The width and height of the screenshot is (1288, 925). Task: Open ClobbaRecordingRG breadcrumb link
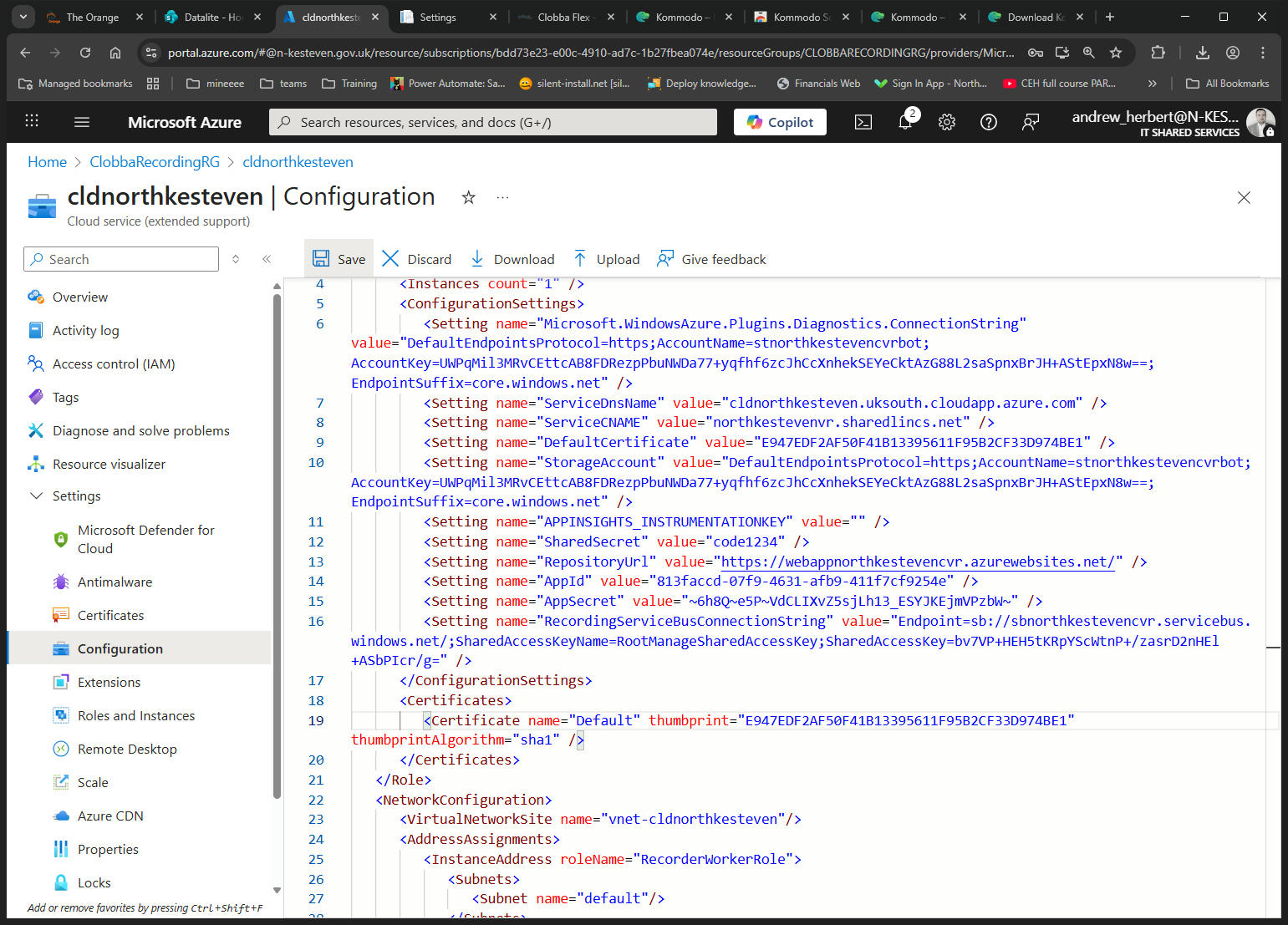155,162
